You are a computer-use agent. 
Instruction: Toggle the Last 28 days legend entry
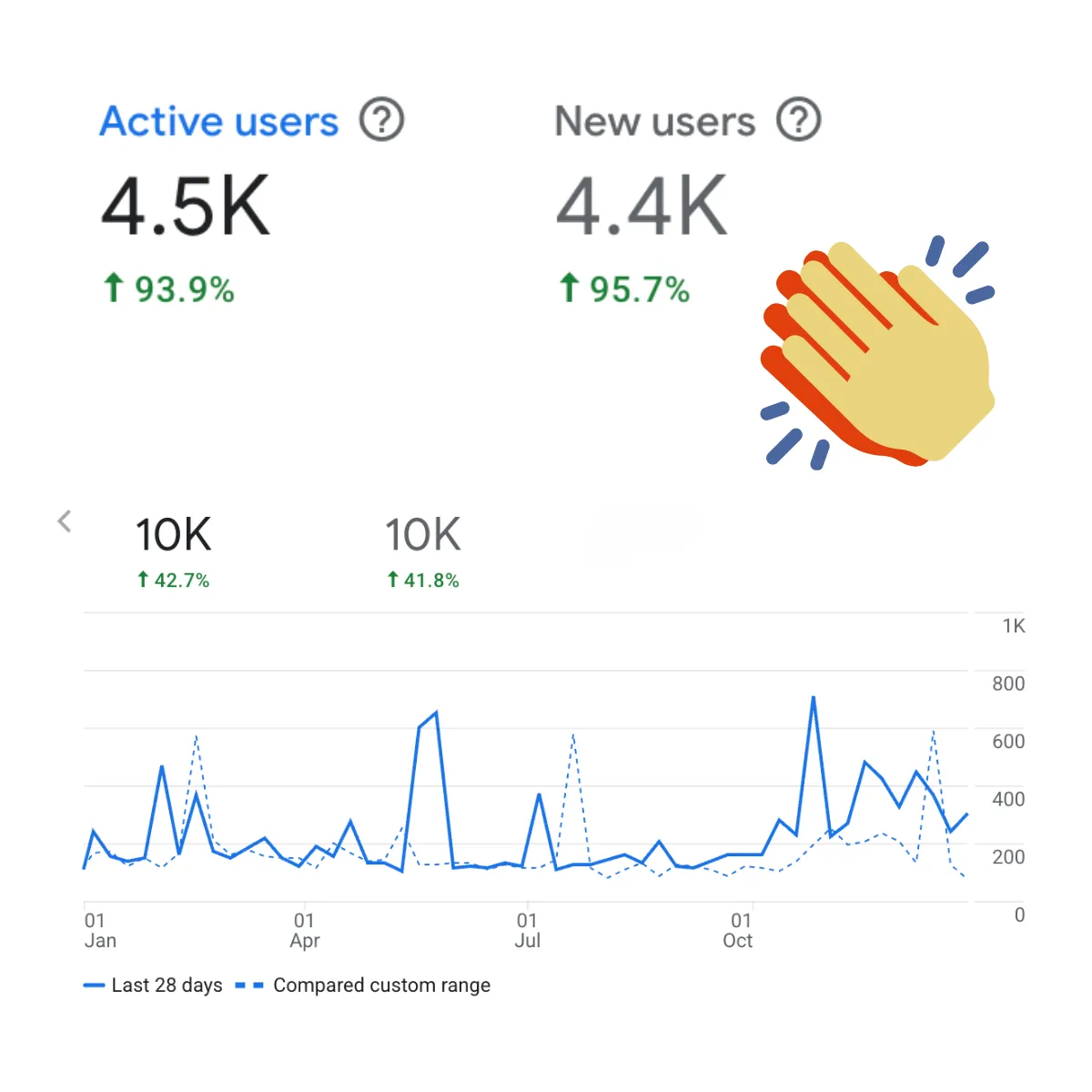[x=153, y=986]
